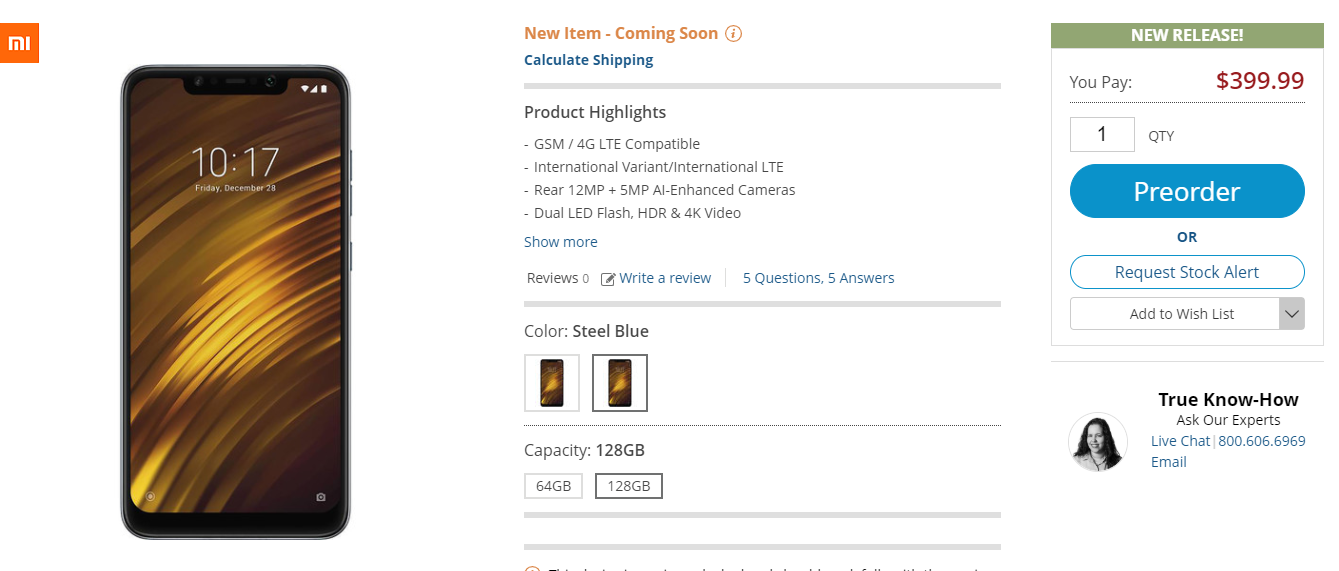This screenshot has height=571, width=1339.
Task: Start a Live Chat with experts
Action: click(1180, 441)
